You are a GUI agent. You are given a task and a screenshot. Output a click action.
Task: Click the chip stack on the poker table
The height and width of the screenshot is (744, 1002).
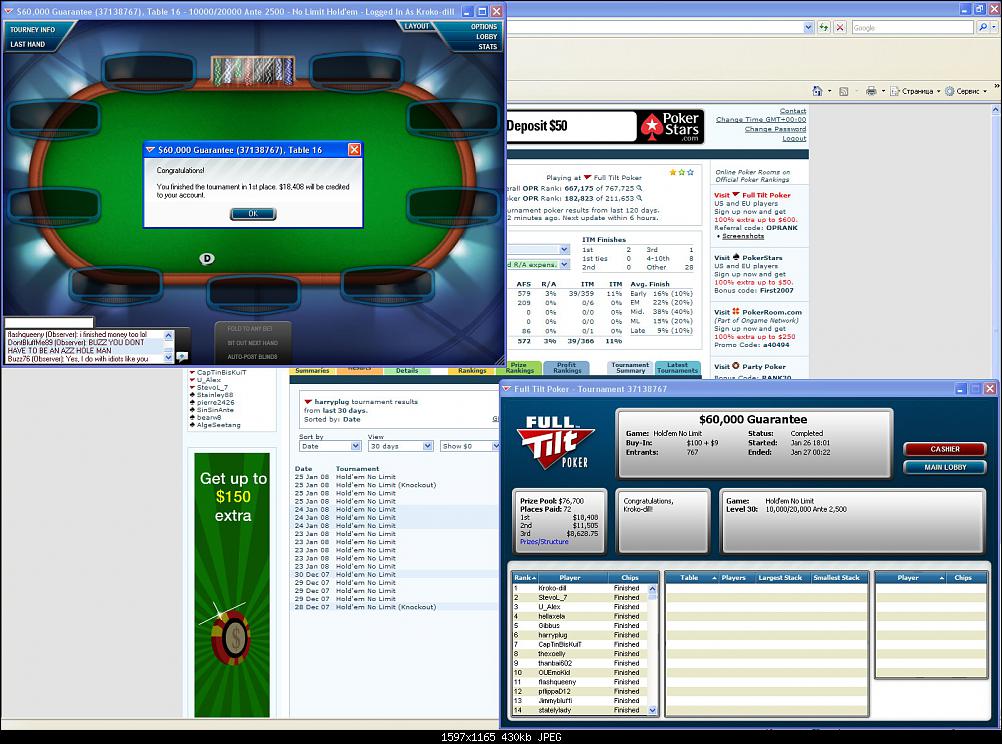(x=253, y=70)
